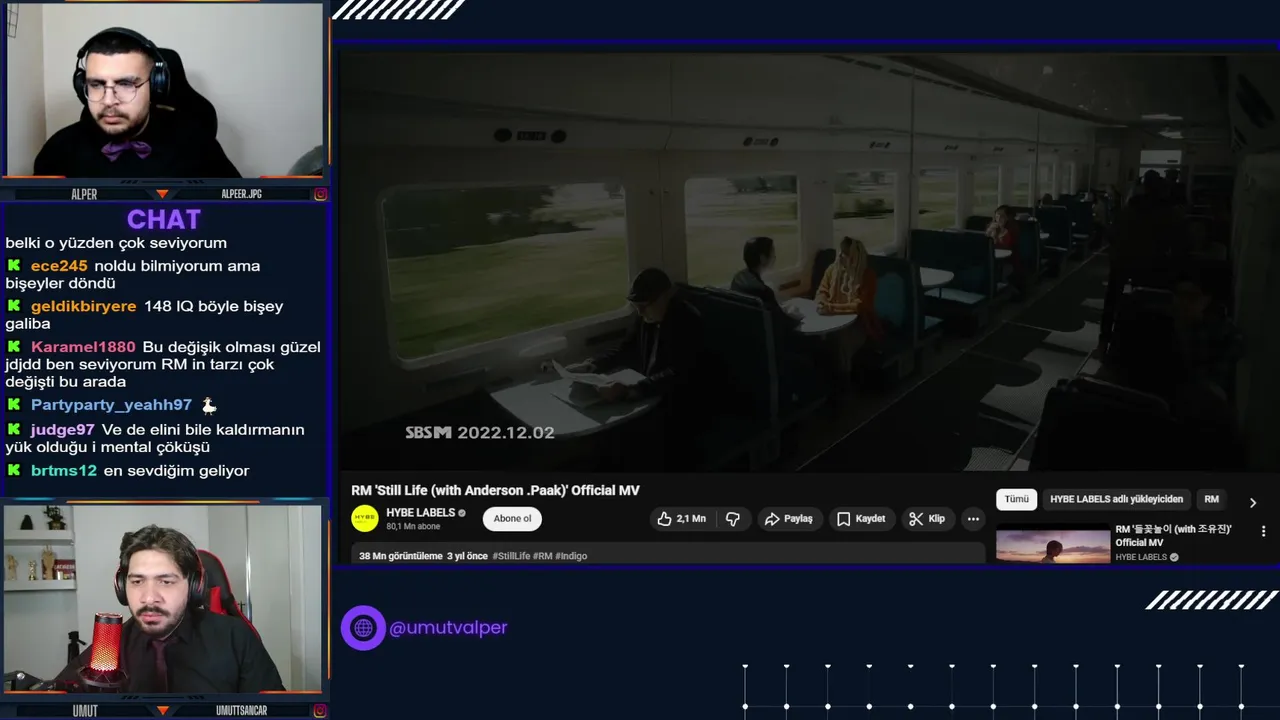This screenshot has height=720, width=1280.
Task: Click the #RM hashtag
Action: click(x=542, y=556)
